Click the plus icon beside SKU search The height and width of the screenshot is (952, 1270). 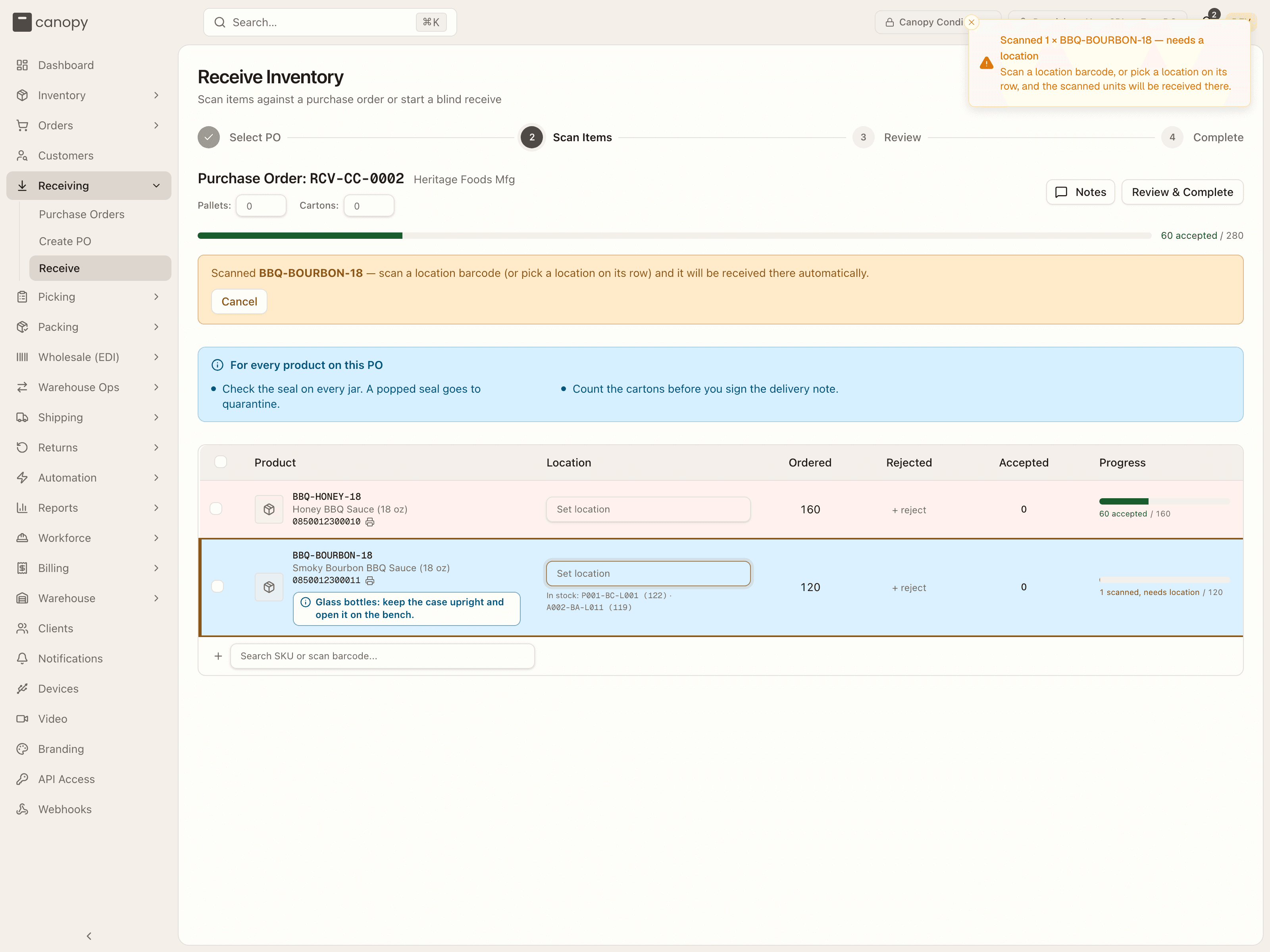[x=218, y=656]
